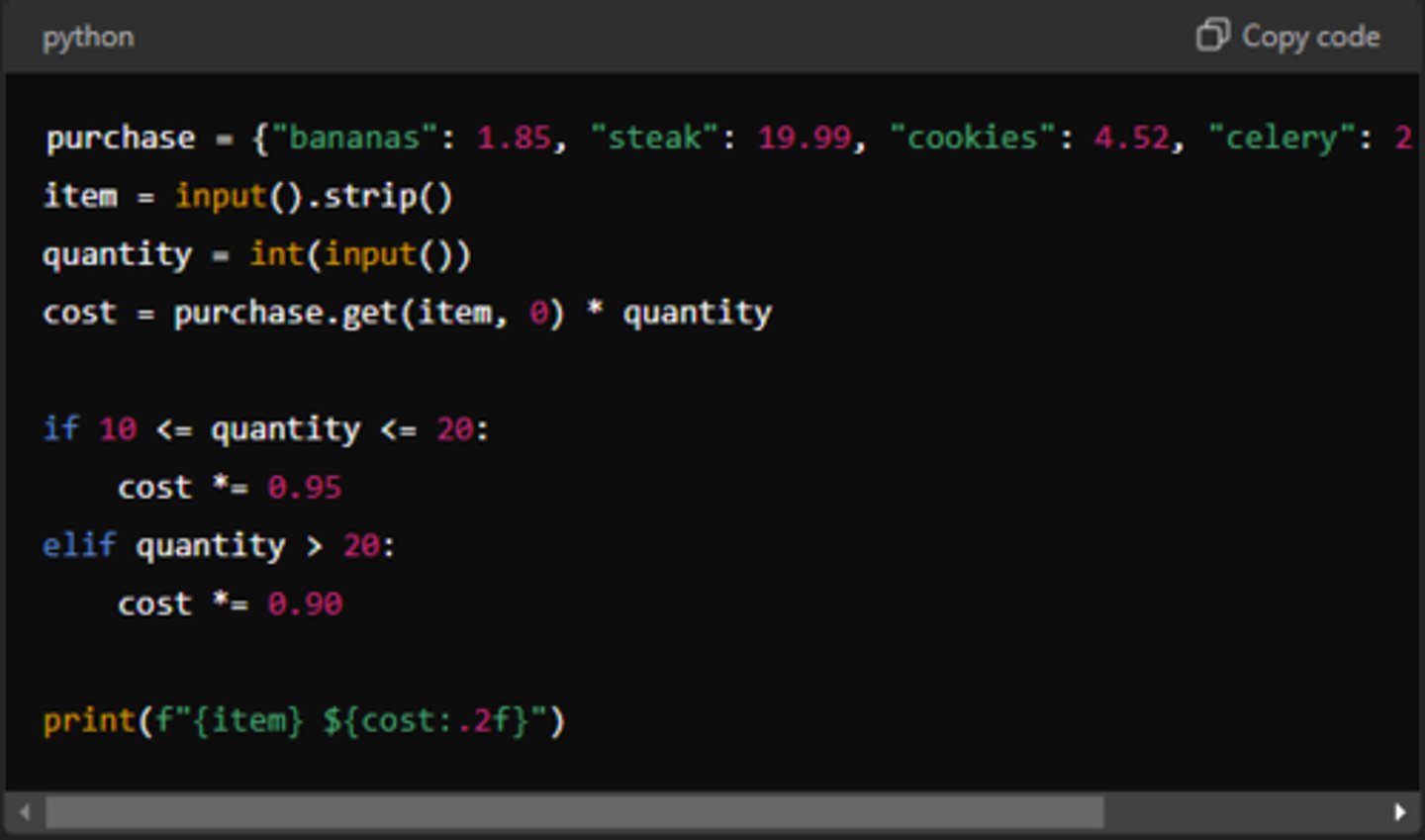Click the "celery" dictionary key
This screenshot has width=1425, height=840.
pyautogui.click(x=1282, y=138)
